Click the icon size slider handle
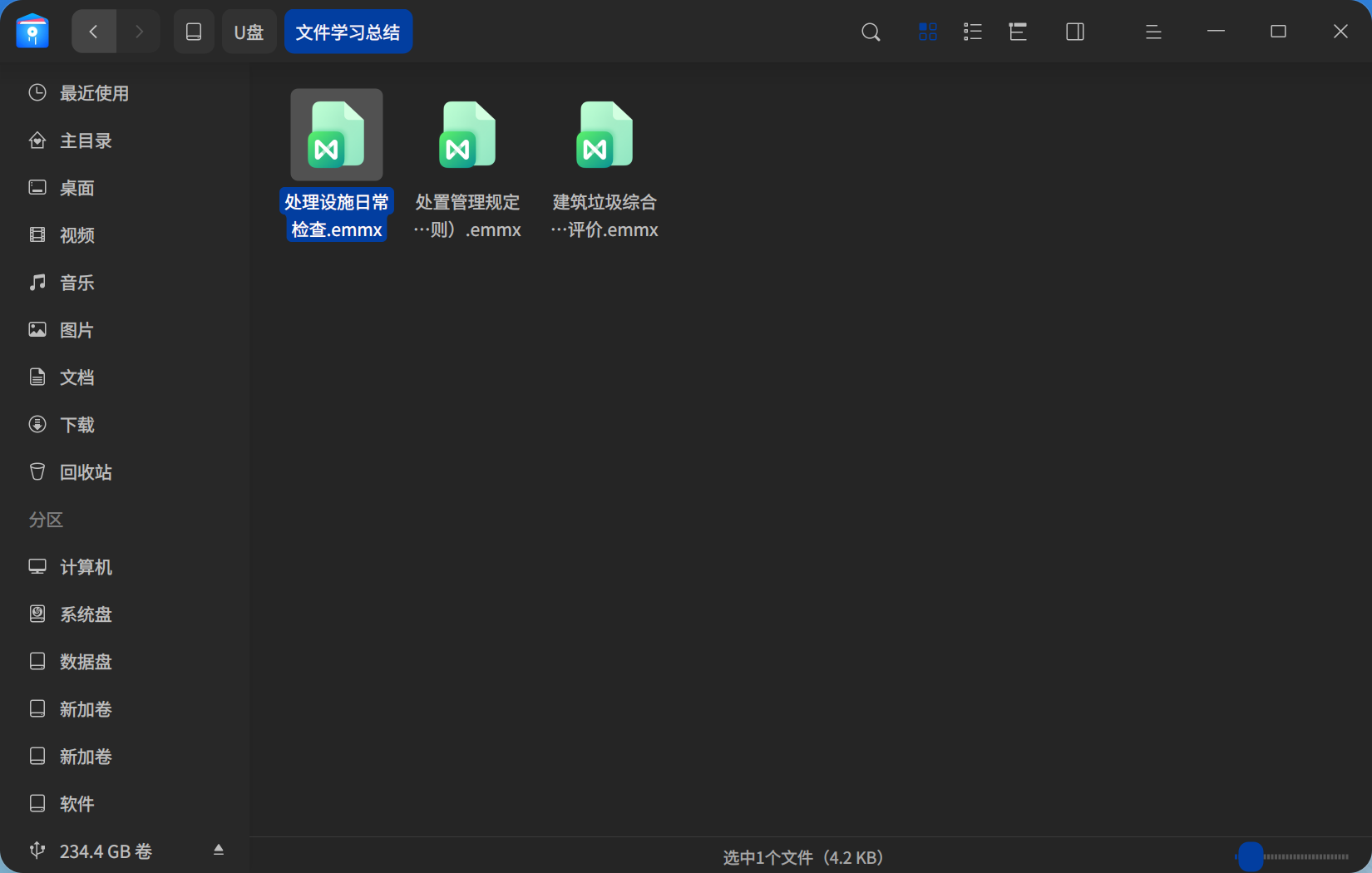This screenshot has height=873, width=1372. point(1251,856)
